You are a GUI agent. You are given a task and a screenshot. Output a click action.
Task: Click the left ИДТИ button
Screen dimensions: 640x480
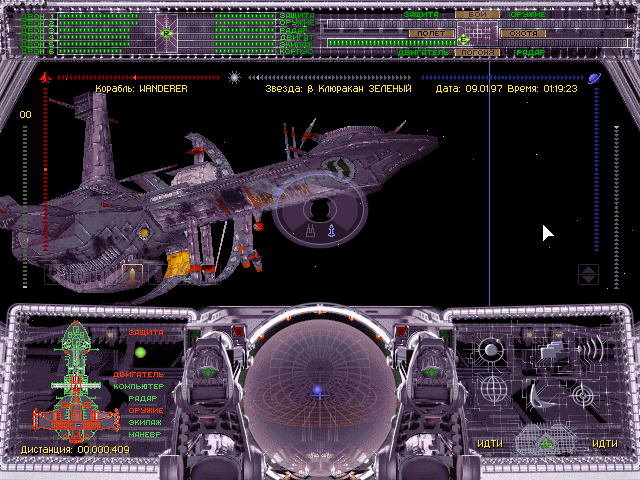pos(490,444)
